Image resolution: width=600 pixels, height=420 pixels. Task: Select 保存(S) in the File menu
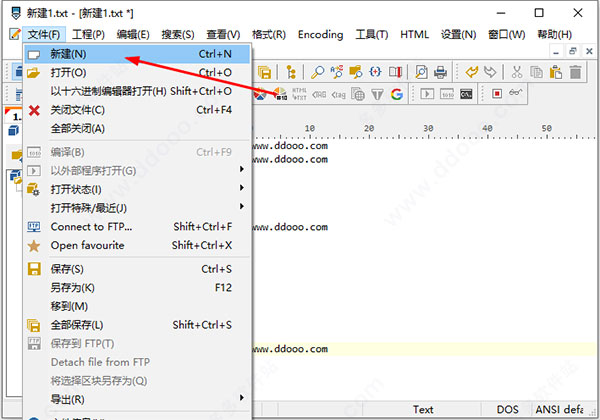(137, 269)
